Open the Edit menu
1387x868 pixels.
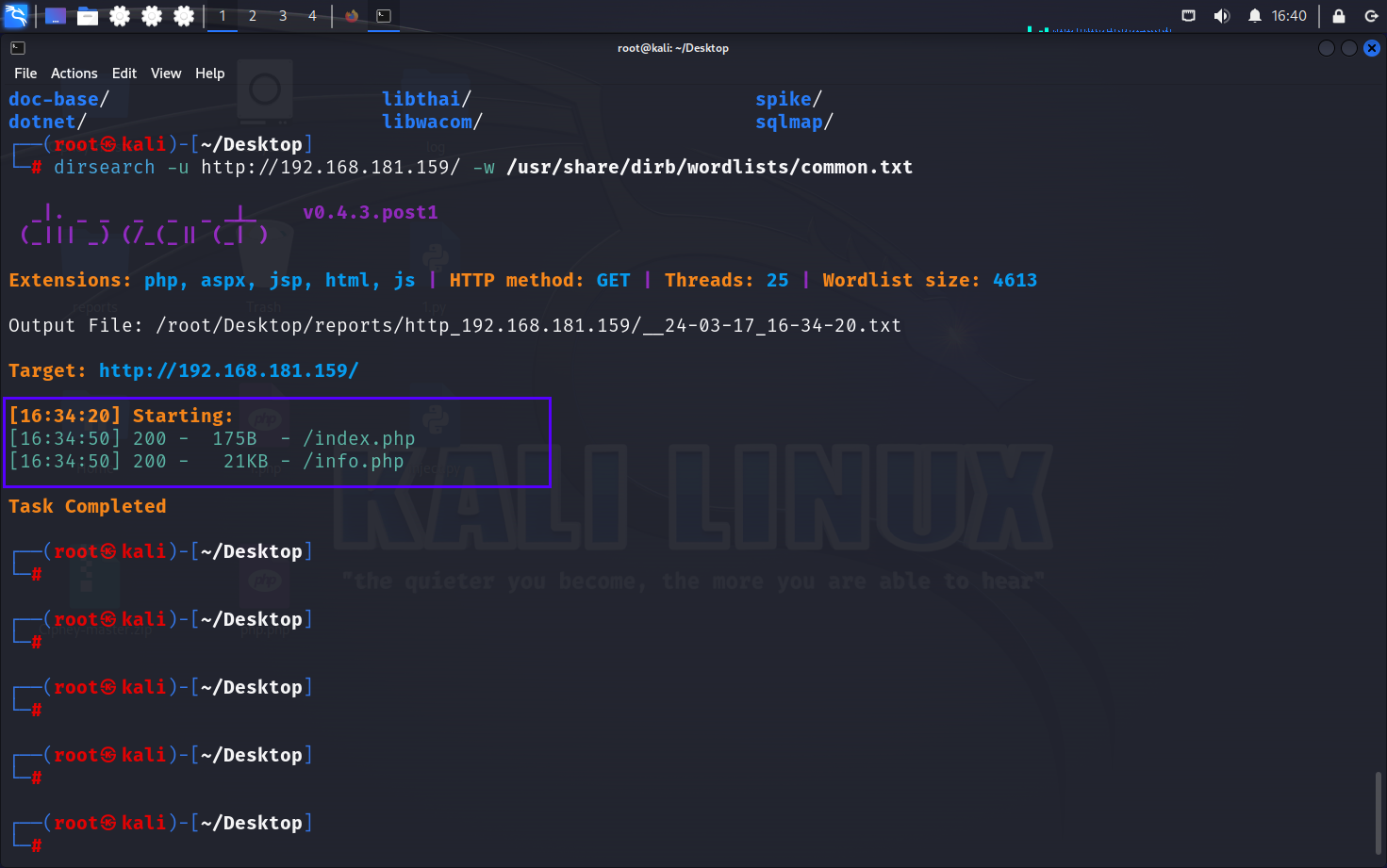pyautogui.click(x=124, y=74)
